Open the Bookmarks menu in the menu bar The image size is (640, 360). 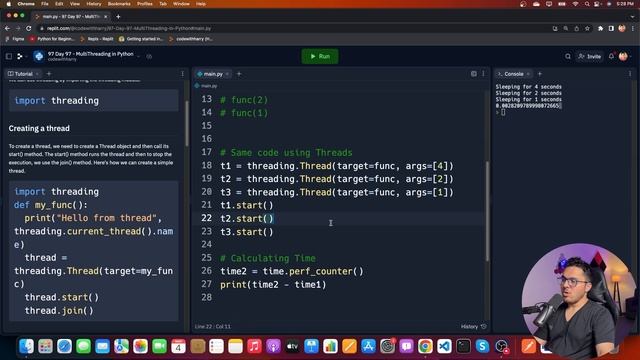(119, 4)
